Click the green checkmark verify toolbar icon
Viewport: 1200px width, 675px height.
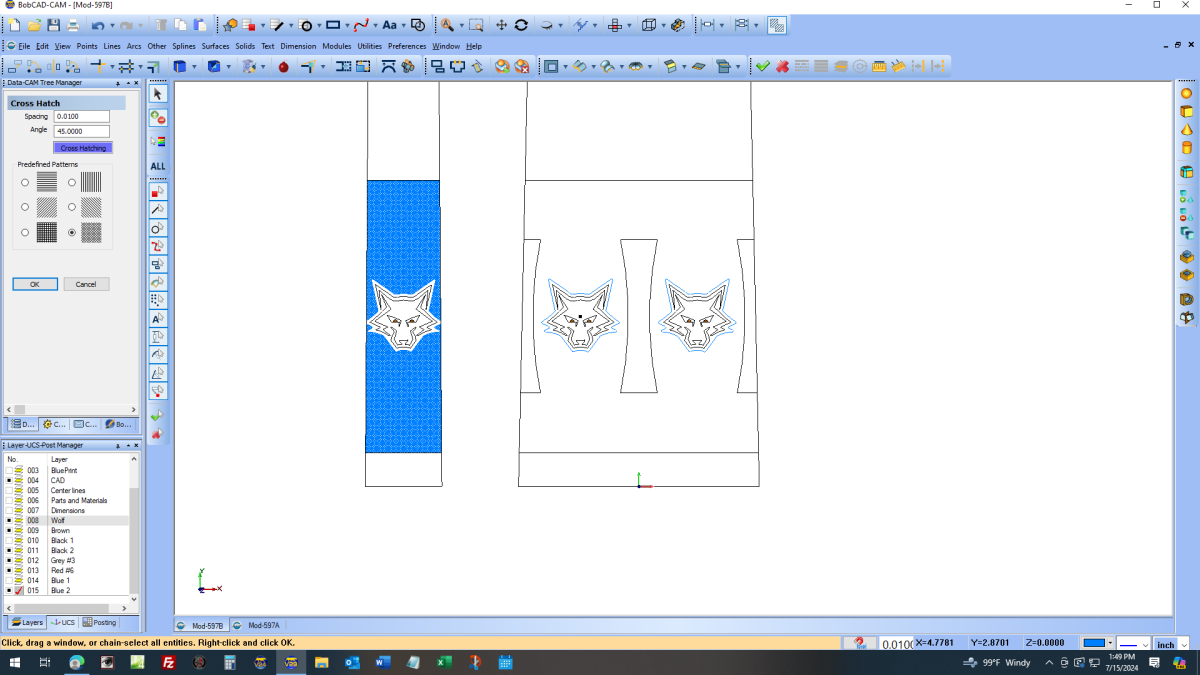763,66
